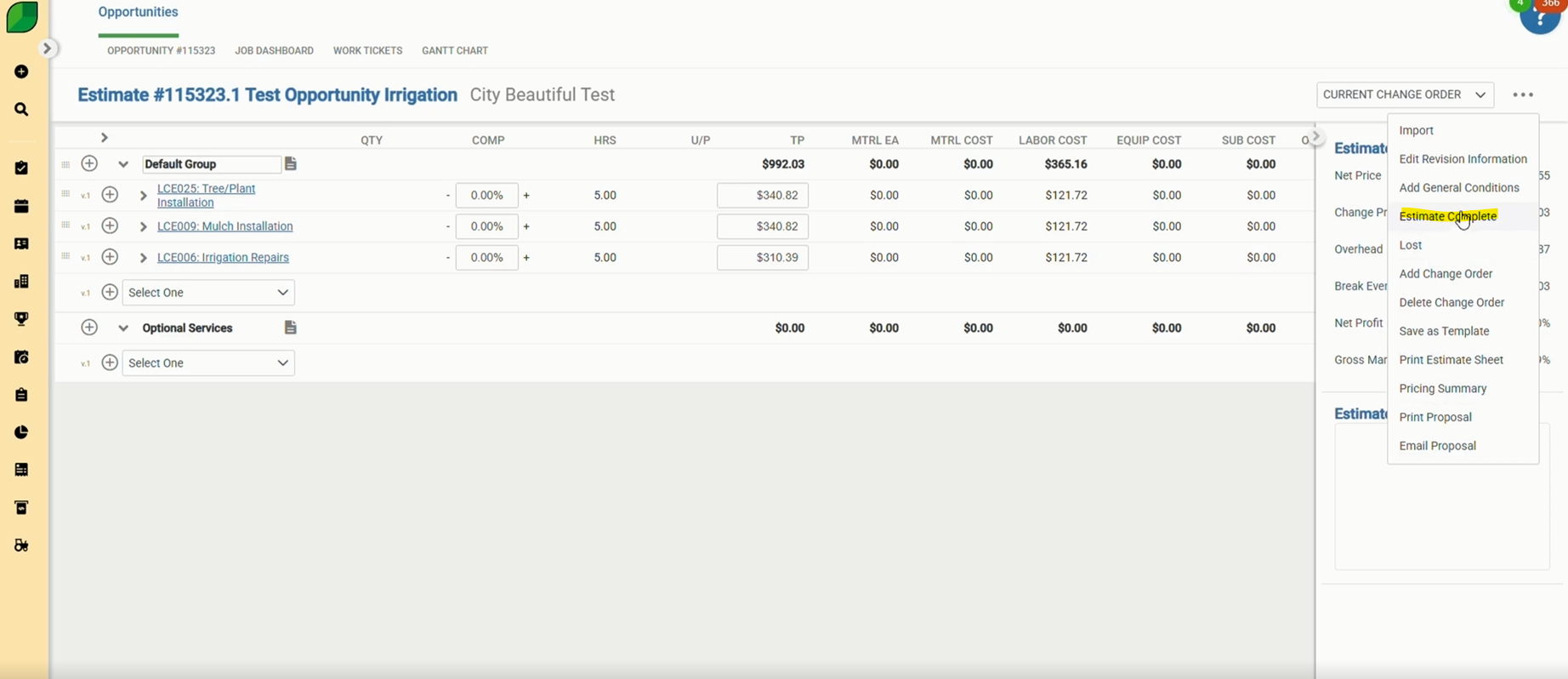Open LCE006: Irrigation Repairs link

(x=223, y=258)
